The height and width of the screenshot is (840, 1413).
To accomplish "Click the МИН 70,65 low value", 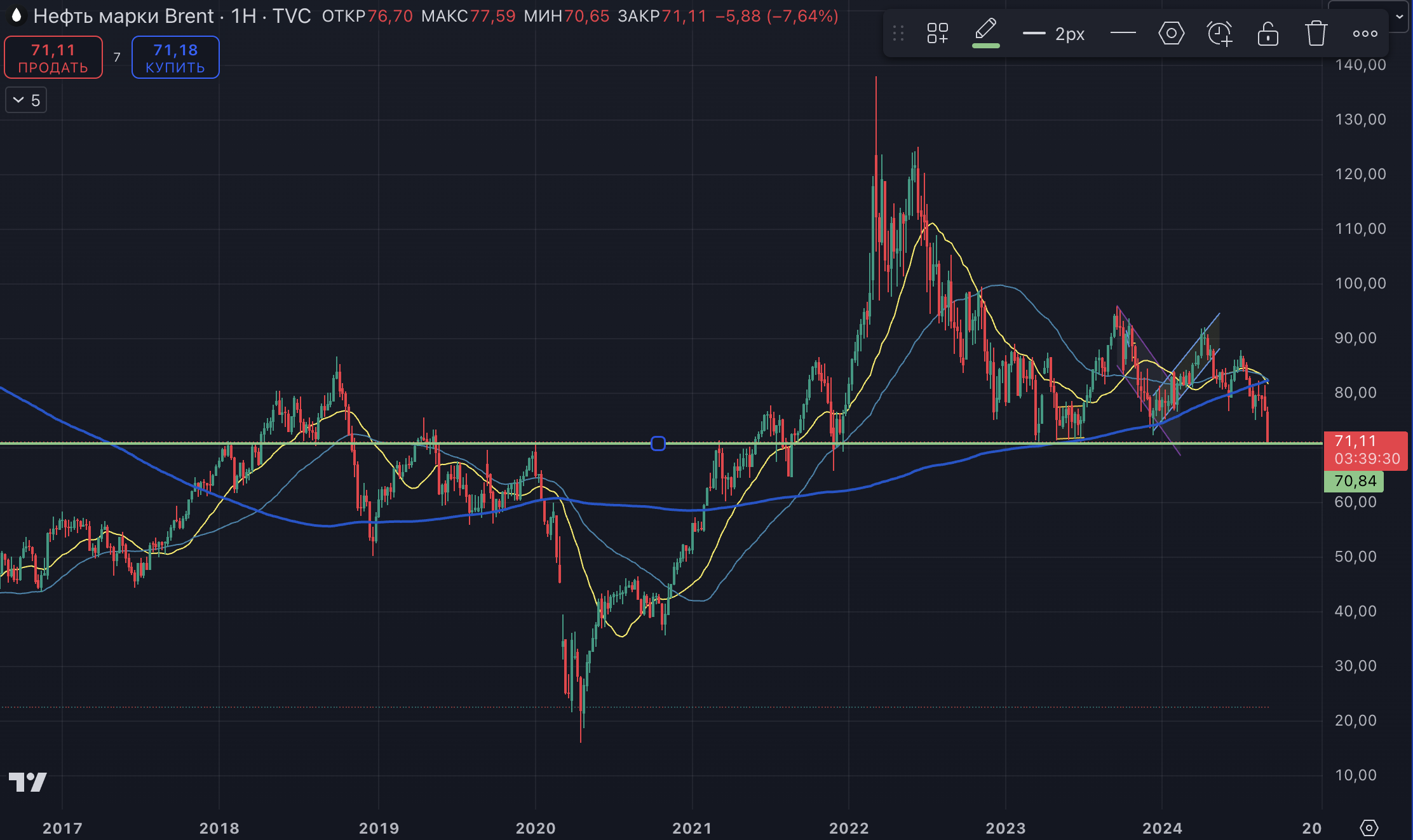I will 567,16.
